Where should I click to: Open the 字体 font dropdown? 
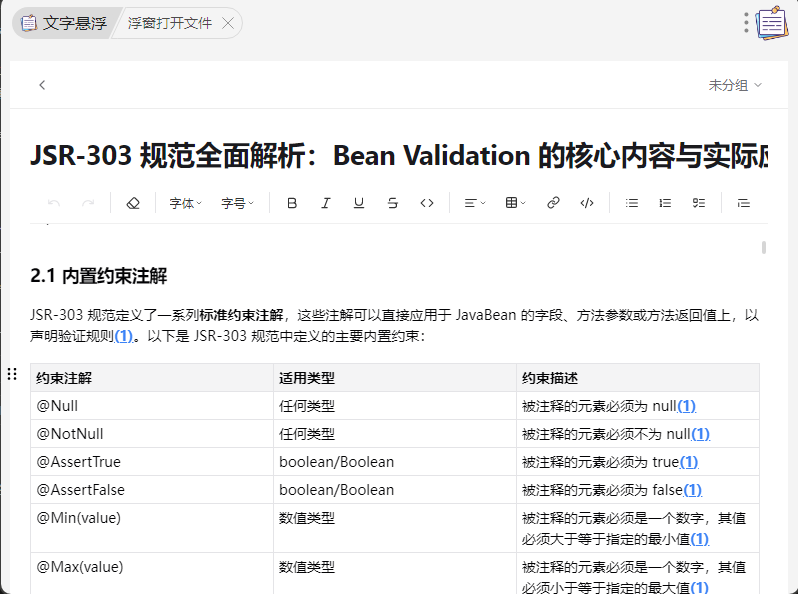185,203
